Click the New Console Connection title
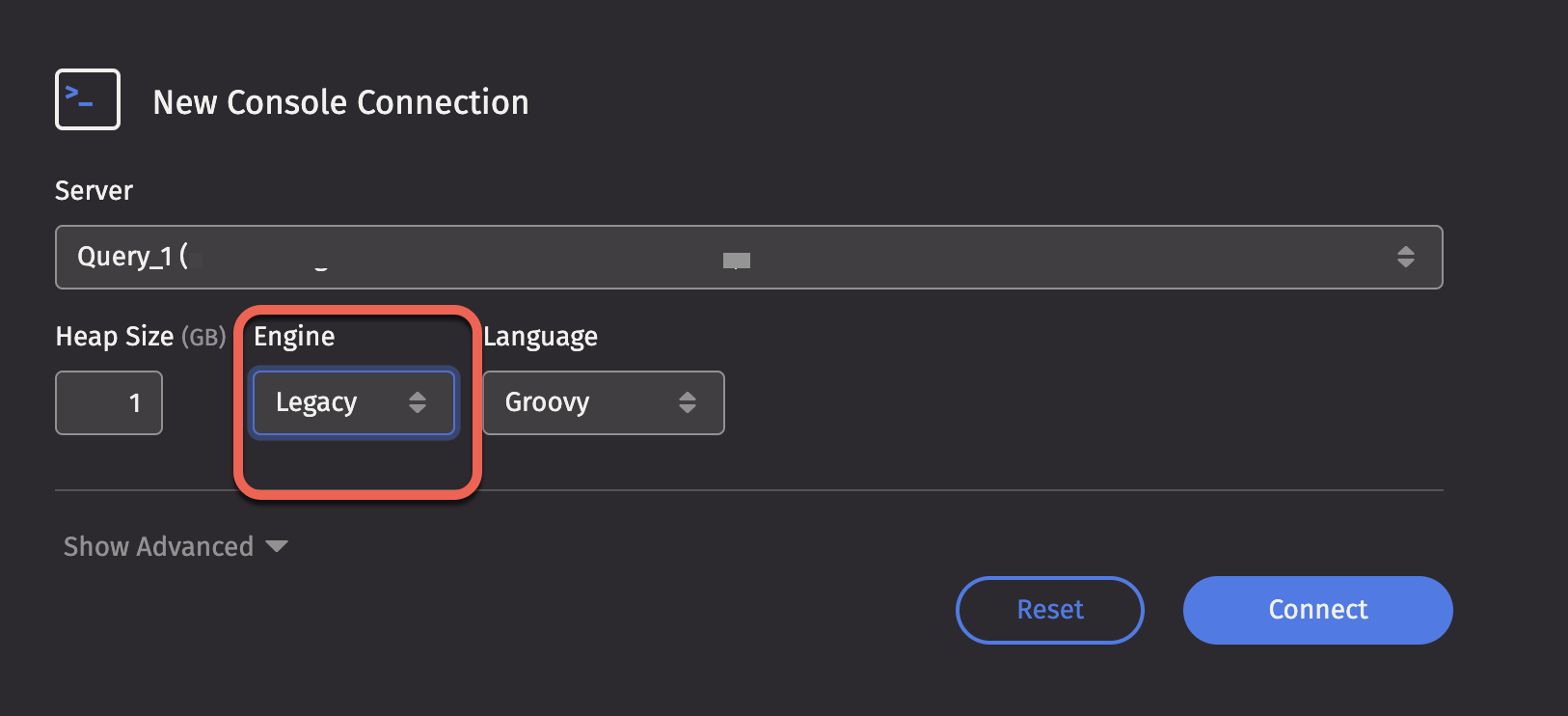The width and height of the screenshot is (1568, 716). point(341,101)
